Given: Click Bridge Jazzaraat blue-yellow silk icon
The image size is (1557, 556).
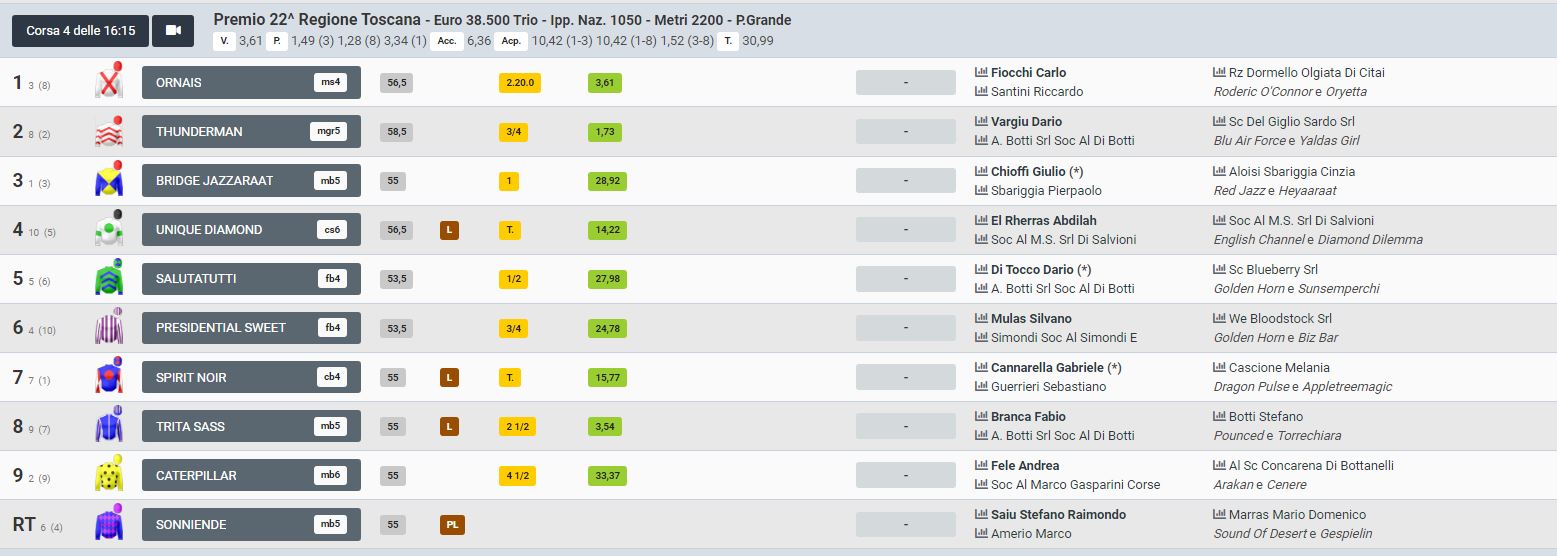Looking at the screenshot, I should [108, 180].
